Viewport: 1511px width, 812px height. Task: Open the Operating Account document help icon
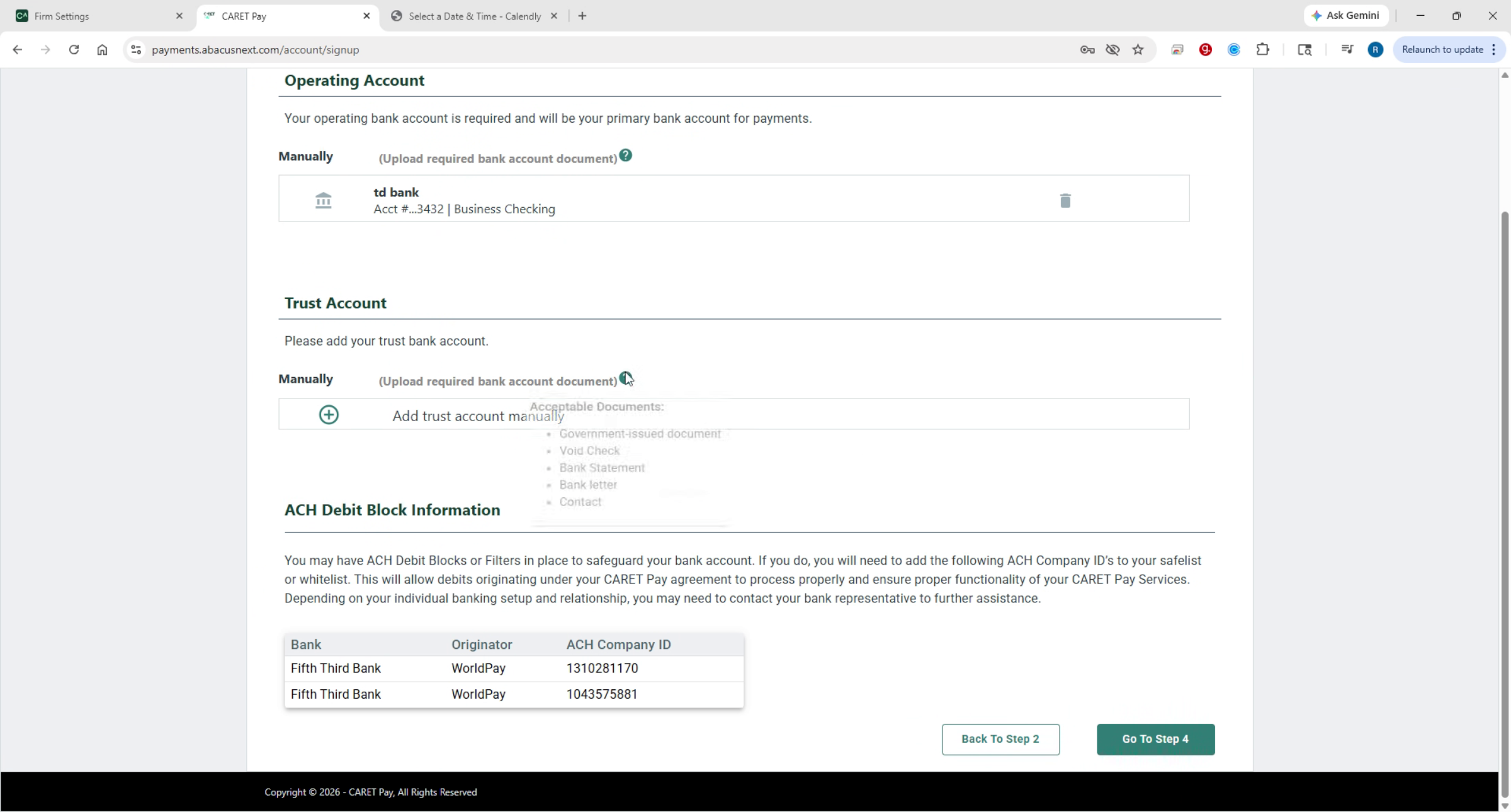click(625, 155)
